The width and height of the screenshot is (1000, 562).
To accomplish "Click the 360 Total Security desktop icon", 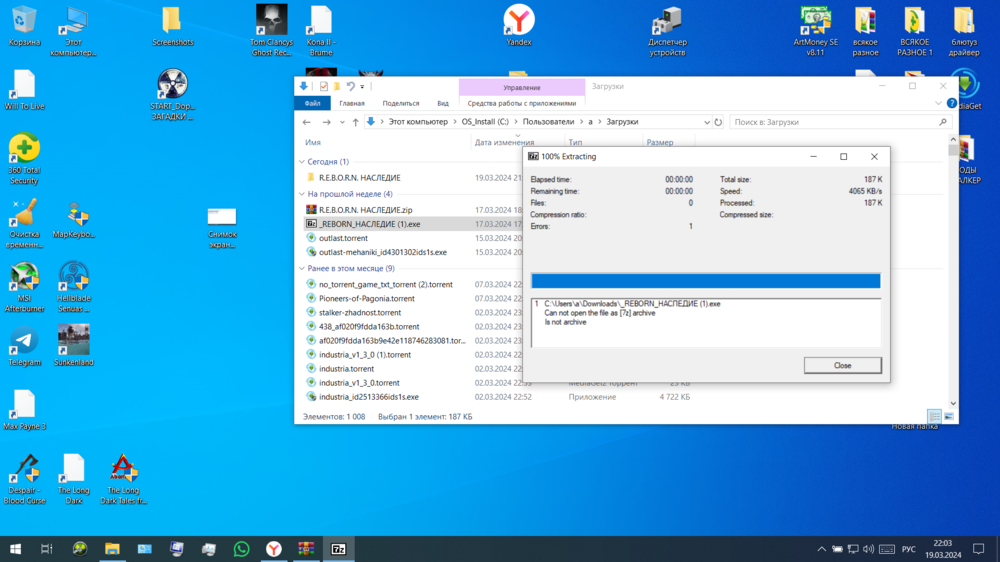I will [x=24, y=150].
